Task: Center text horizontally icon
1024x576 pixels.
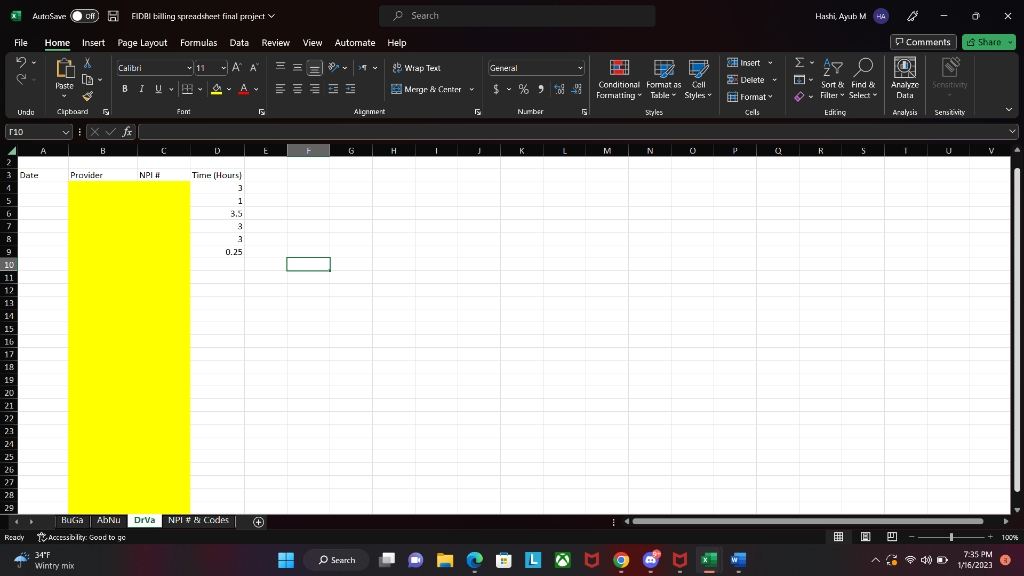Action: (x=297, y=89)
